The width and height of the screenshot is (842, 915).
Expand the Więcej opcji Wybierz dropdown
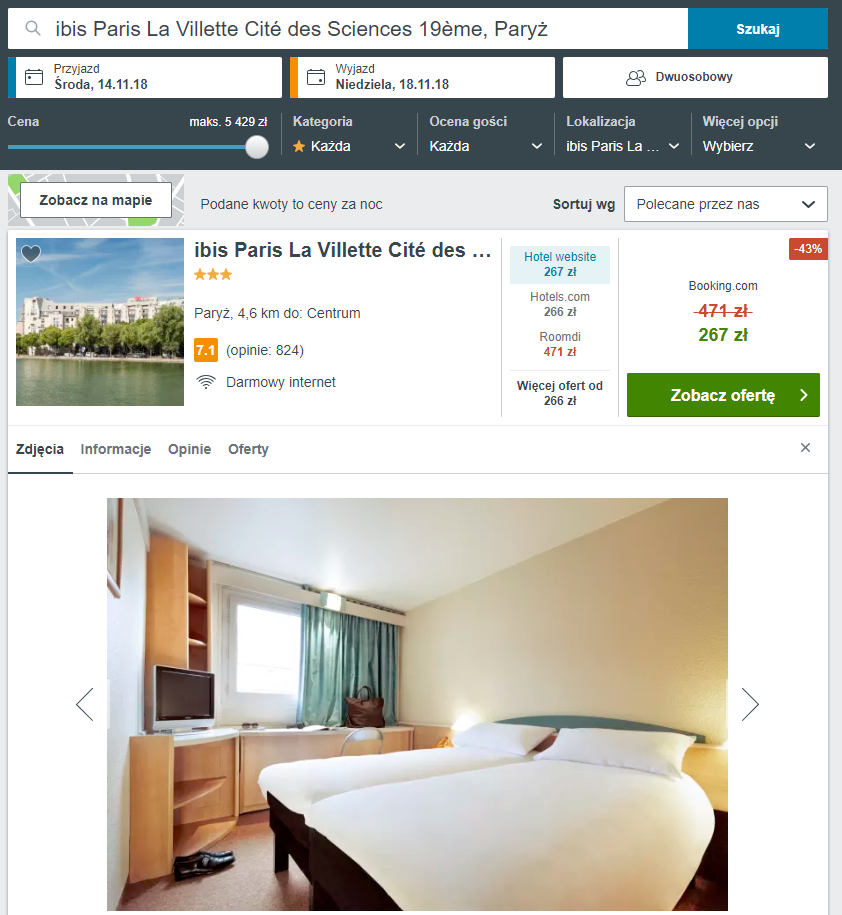pos(759,146)
